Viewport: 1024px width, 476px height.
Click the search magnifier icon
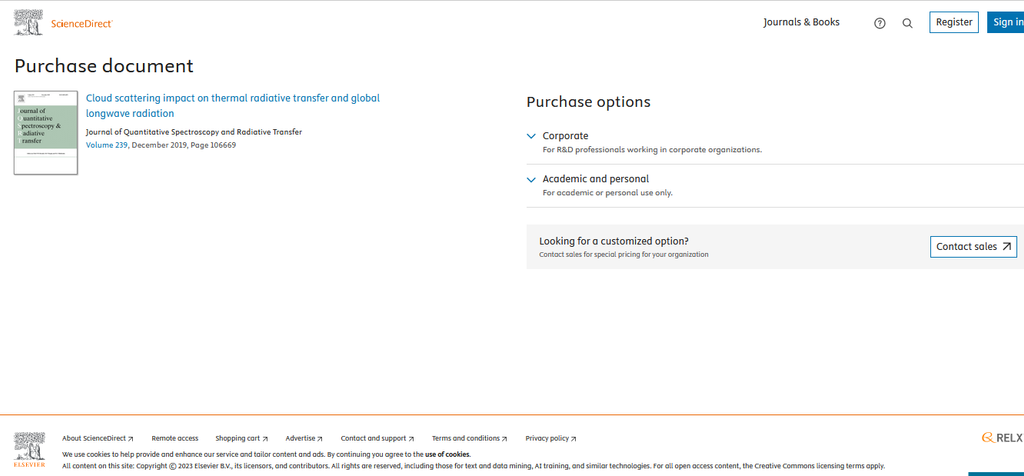coord(908,23)
